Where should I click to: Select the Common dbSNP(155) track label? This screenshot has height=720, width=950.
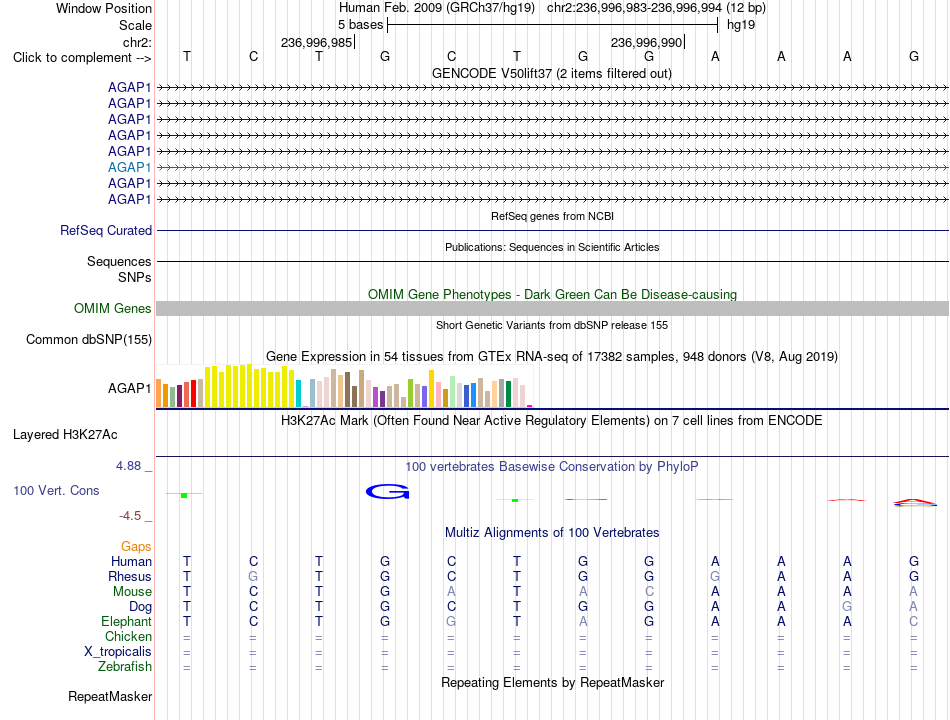(88, 339)
